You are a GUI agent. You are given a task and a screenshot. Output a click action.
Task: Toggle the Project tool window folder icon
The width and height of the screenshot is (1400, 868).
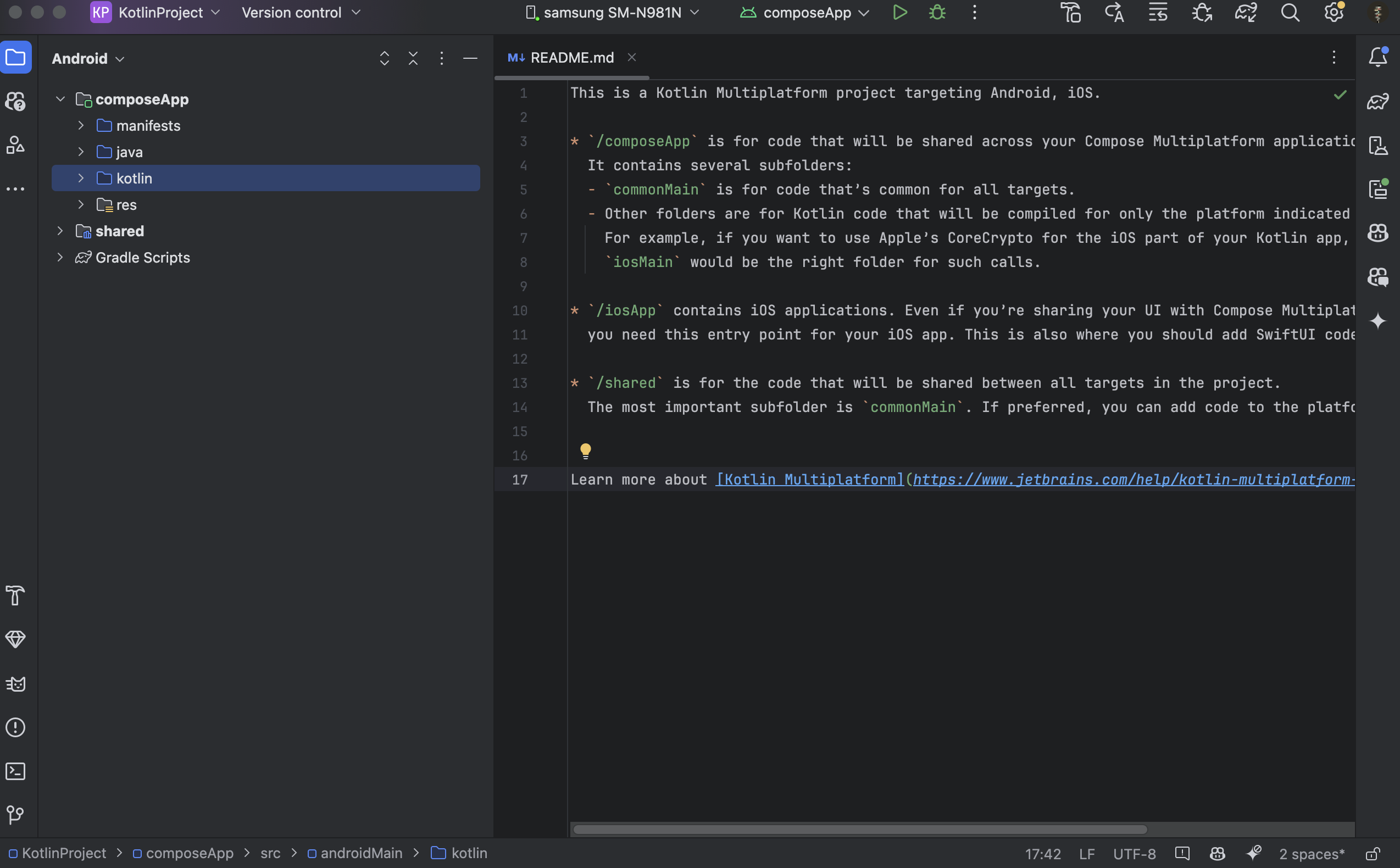[x=15, y=57]
